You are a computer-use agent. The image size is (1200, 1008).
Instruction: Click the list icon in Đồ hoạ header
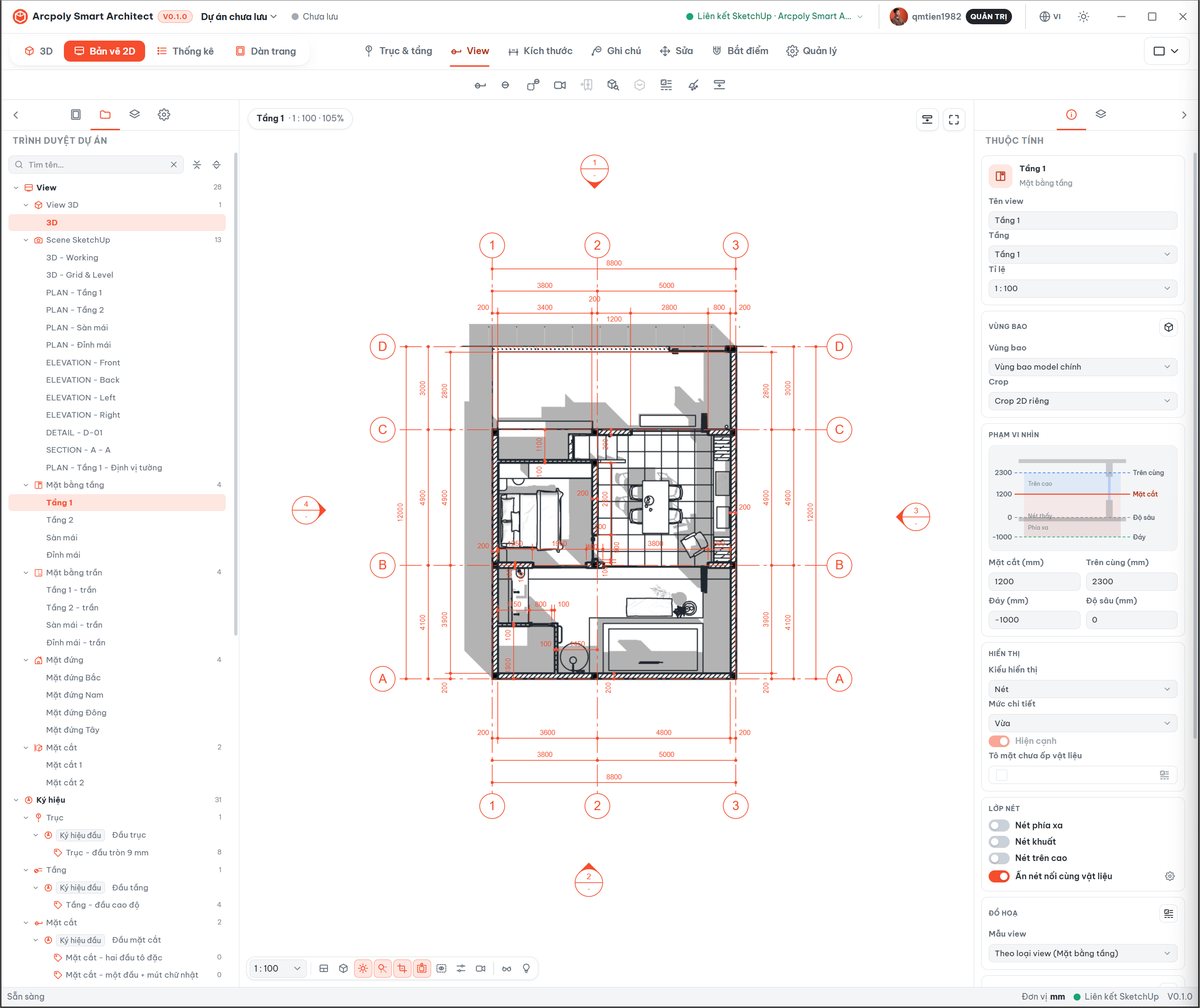point(1168,913)
